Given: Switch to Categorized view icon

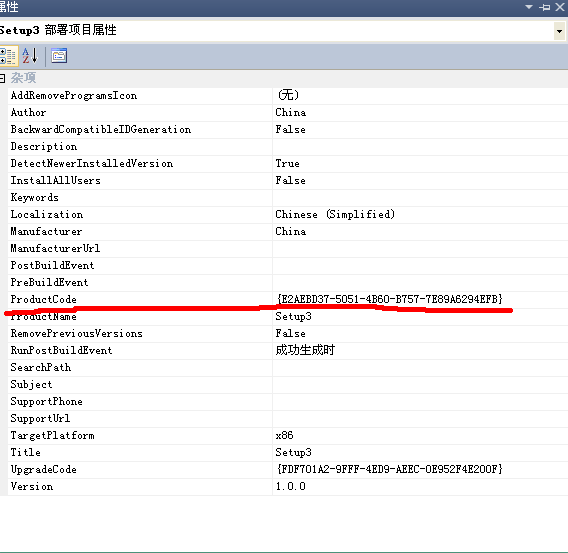Looking at the screenshot, I should click(8, 56).
